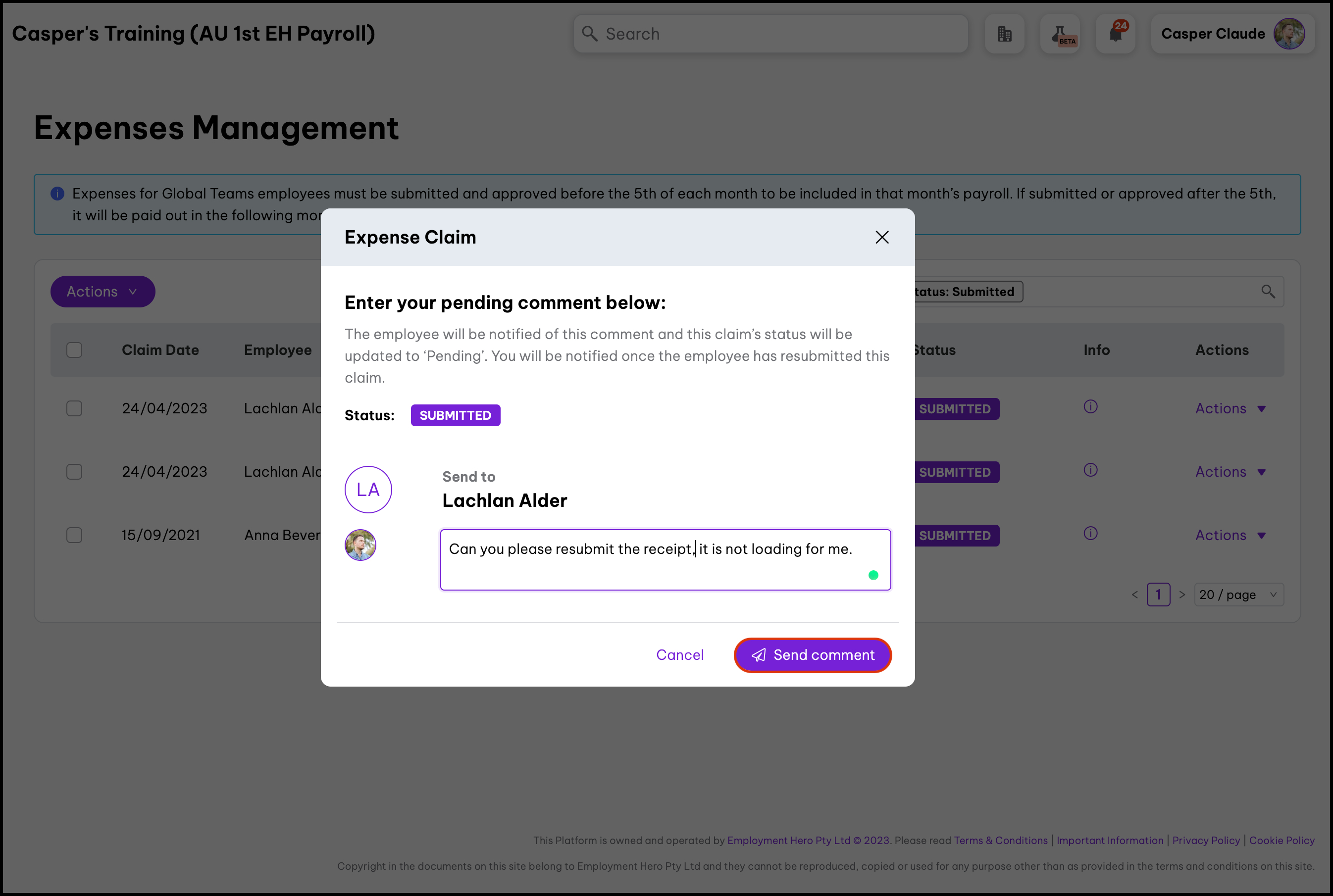
Task: Click the green dot indicator in comment box
Action: [x=873, y=575]
